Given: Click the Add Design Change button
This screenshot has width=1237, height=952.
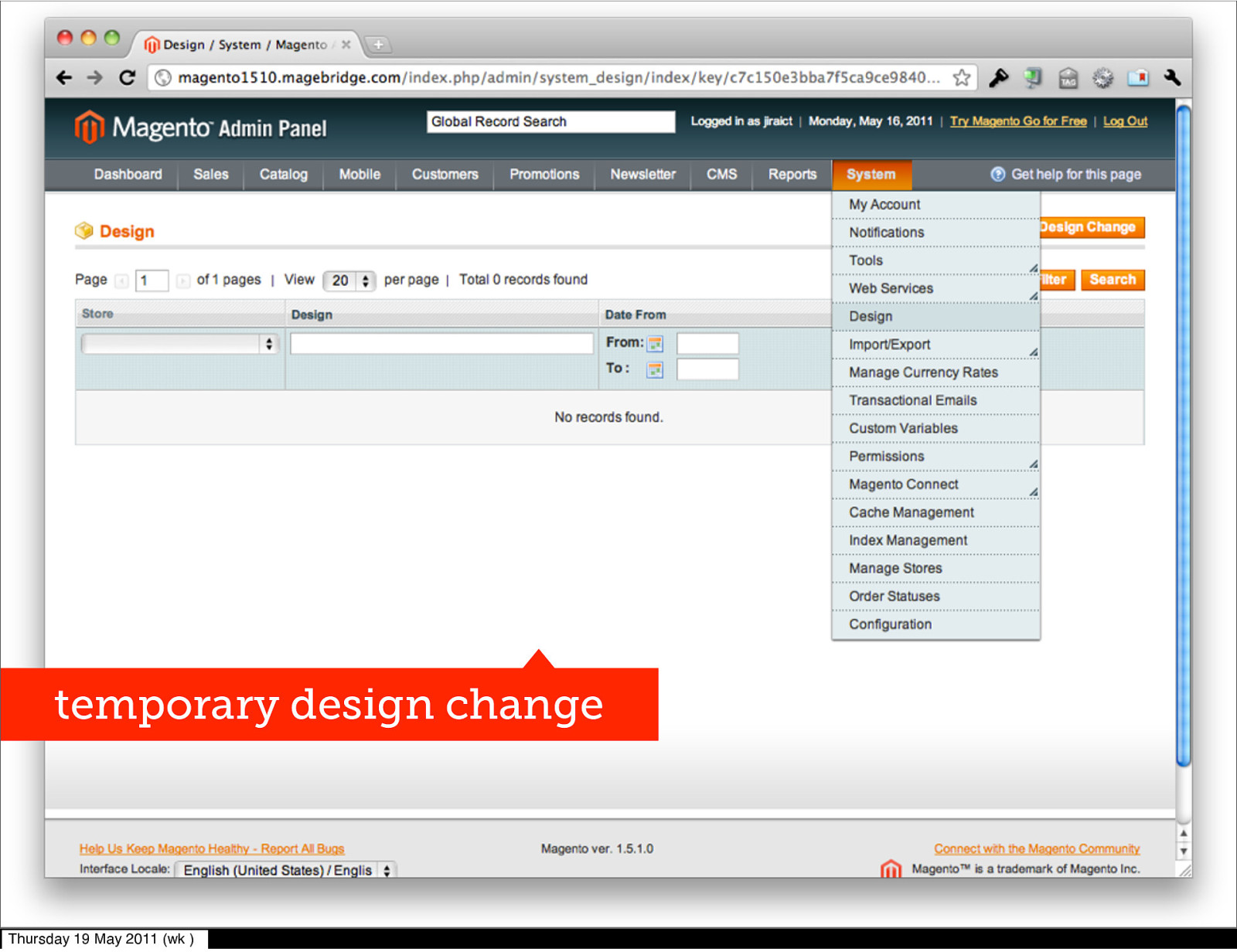Looking at the screenshot, I should (x=1092, y=227).
